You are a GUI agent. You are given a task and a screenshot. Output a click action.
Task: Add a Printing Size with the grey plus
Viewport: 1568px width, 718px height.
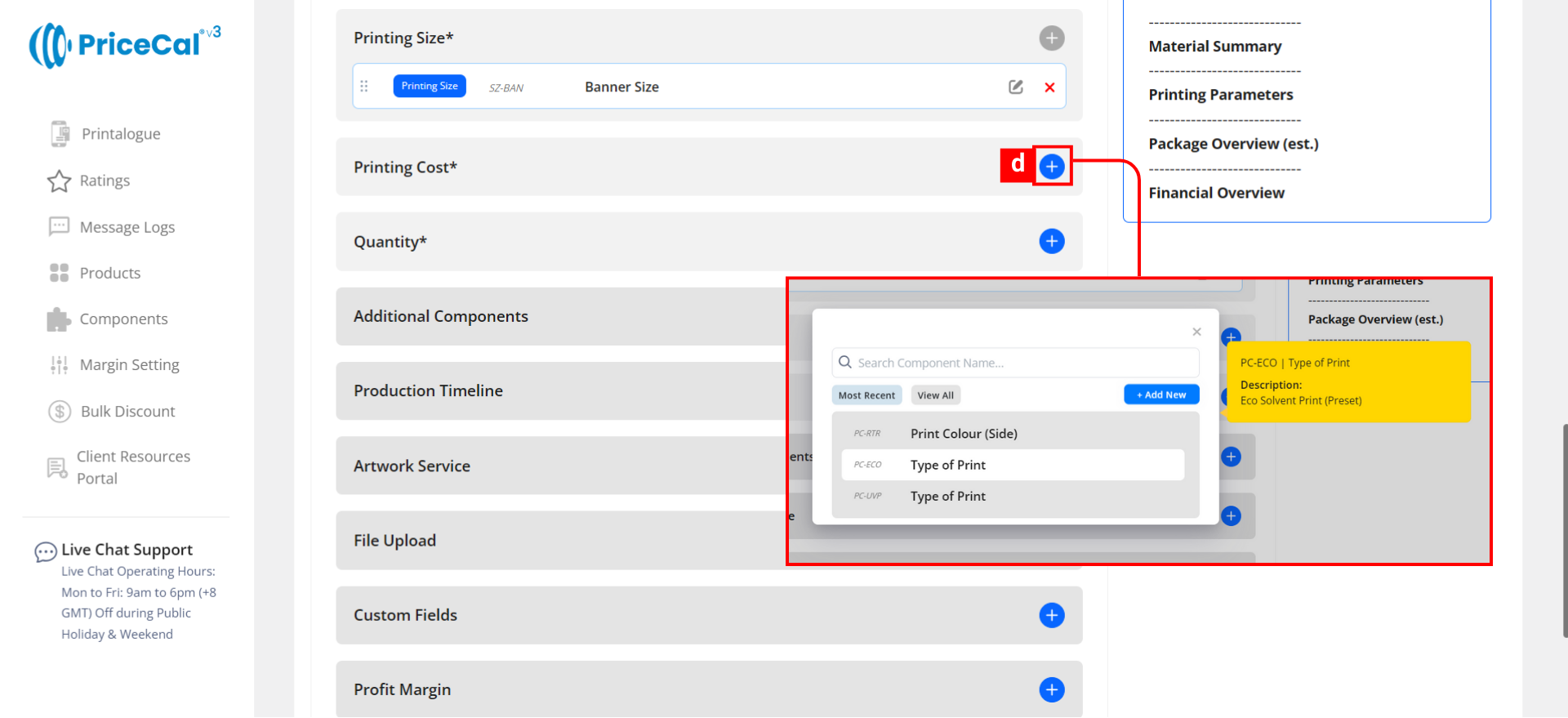tap(1051, 38)
